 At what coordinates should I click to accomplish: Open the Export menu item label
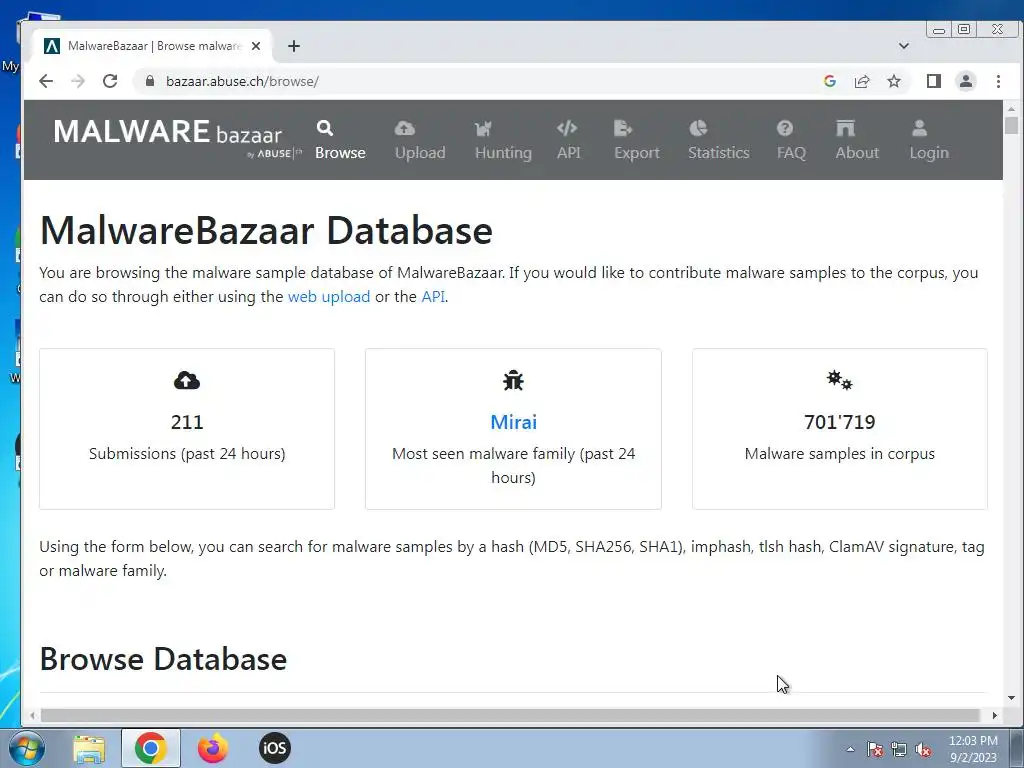point(637,153)
